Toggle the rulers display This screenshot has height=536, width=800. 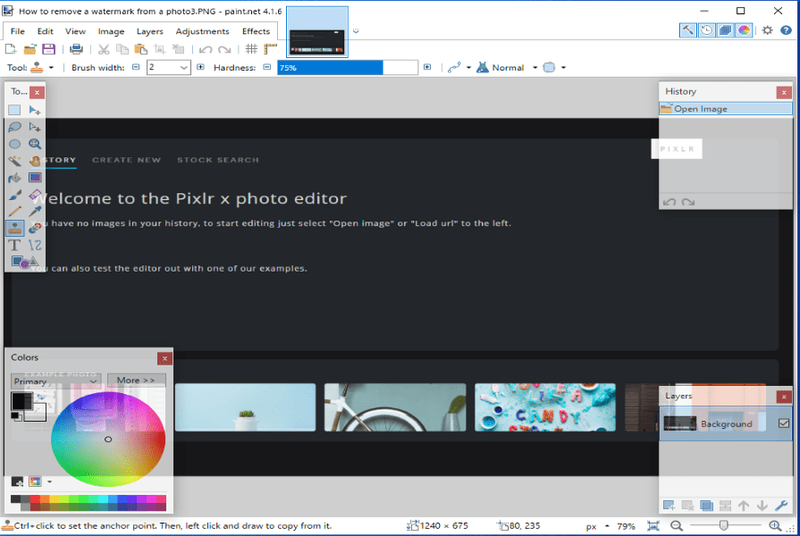tap(270, 49)
